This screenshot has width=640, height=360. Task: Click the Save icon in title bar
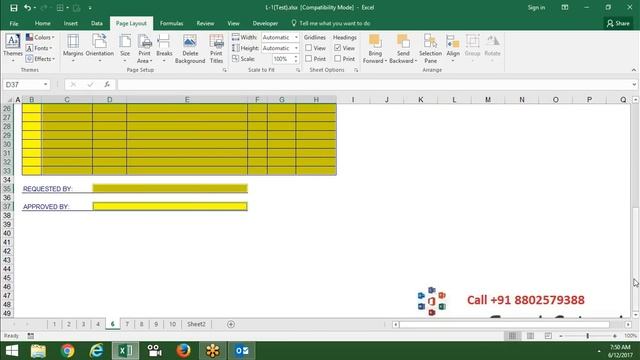point(13,8)
